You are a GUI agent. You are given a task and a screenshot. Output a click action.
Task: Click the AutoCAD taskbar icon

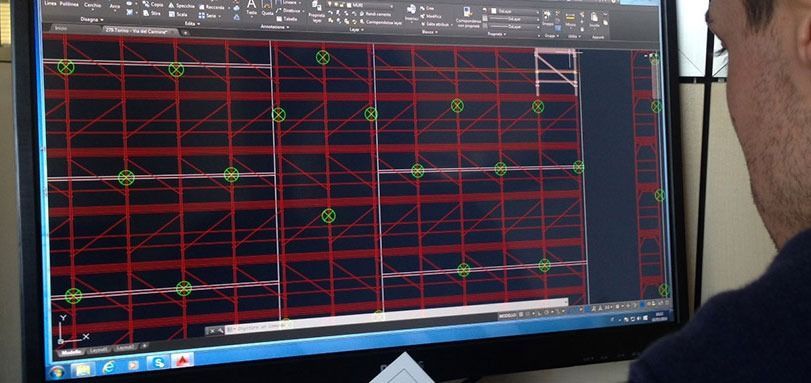[x=182, y=360]
